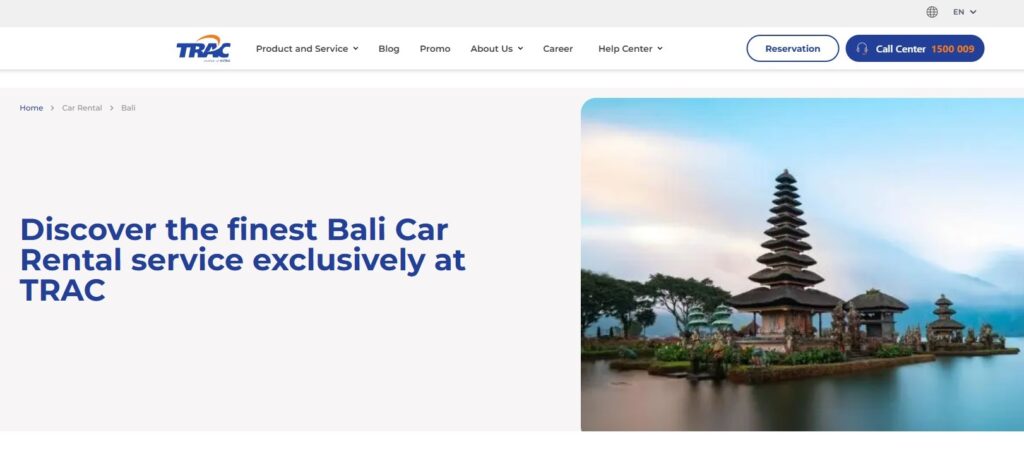The image size is (1024, 456).
Task: Select Car Rental in the breadcrumb
Action: (82, 108)
